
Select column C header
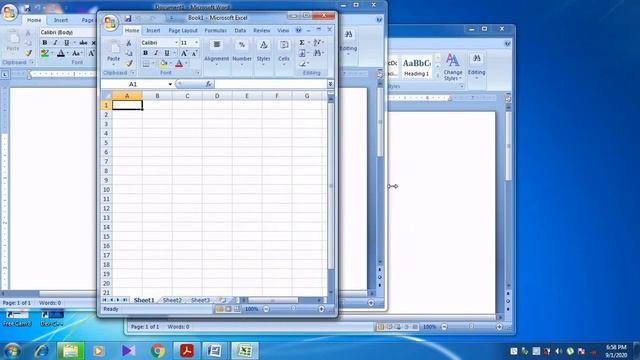coord(187,96)
